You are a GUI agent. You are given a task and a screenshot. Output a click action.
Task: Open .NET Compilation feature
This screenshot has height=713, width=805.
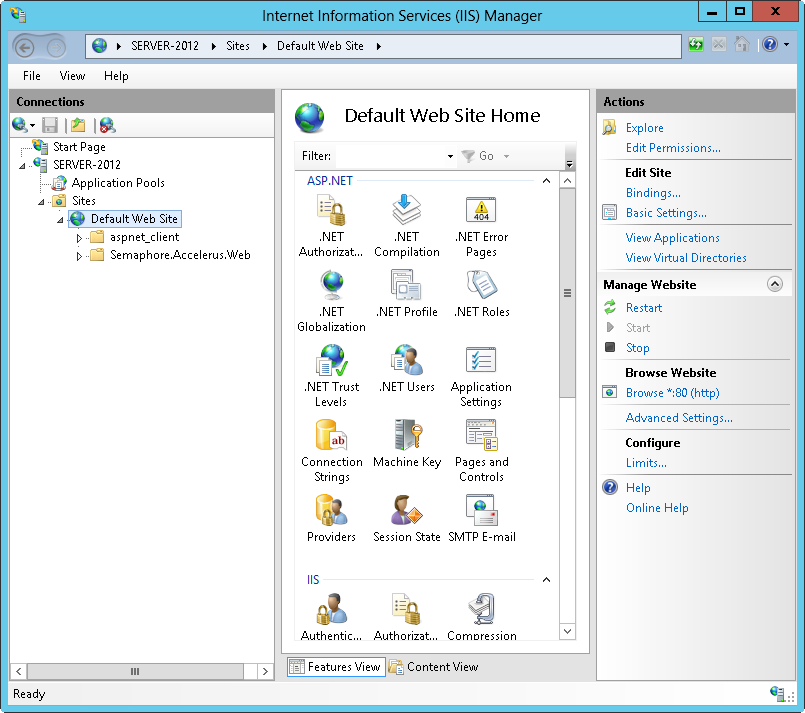pyautogui.click(x=407, y=226)
